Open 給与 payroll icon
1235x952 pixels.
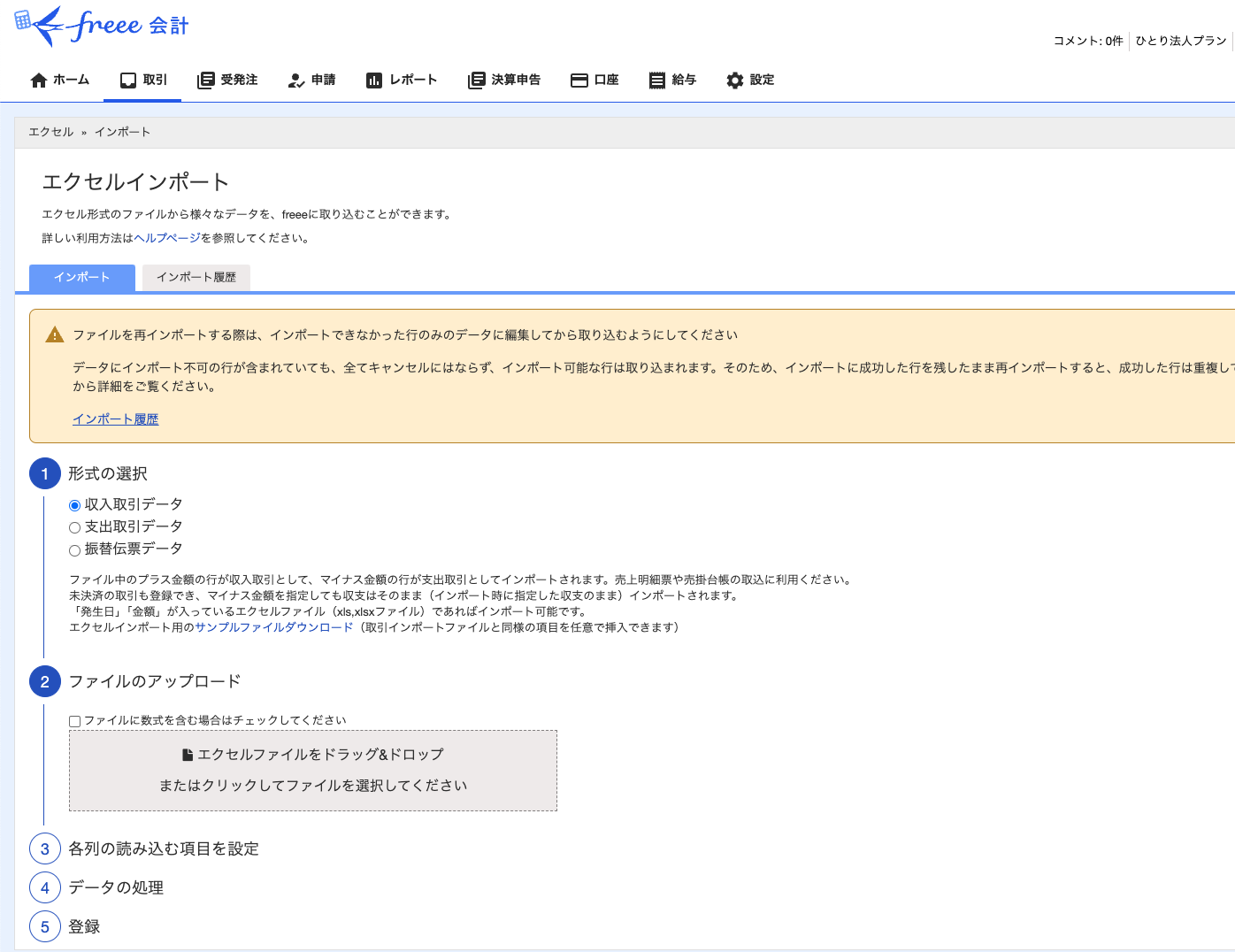656,81
